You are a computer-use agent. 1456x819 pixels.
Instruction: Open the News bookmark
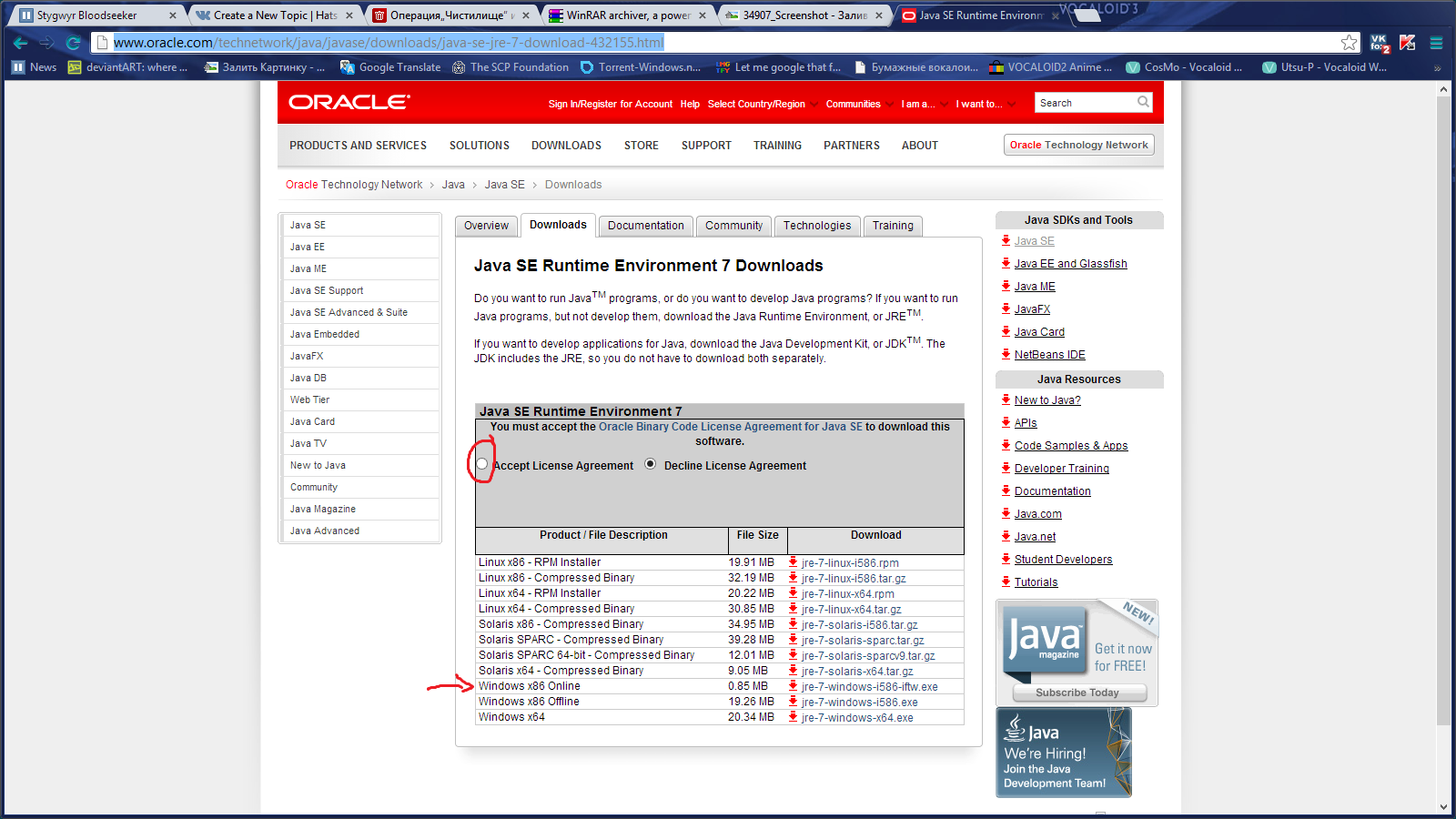(34, 67)
